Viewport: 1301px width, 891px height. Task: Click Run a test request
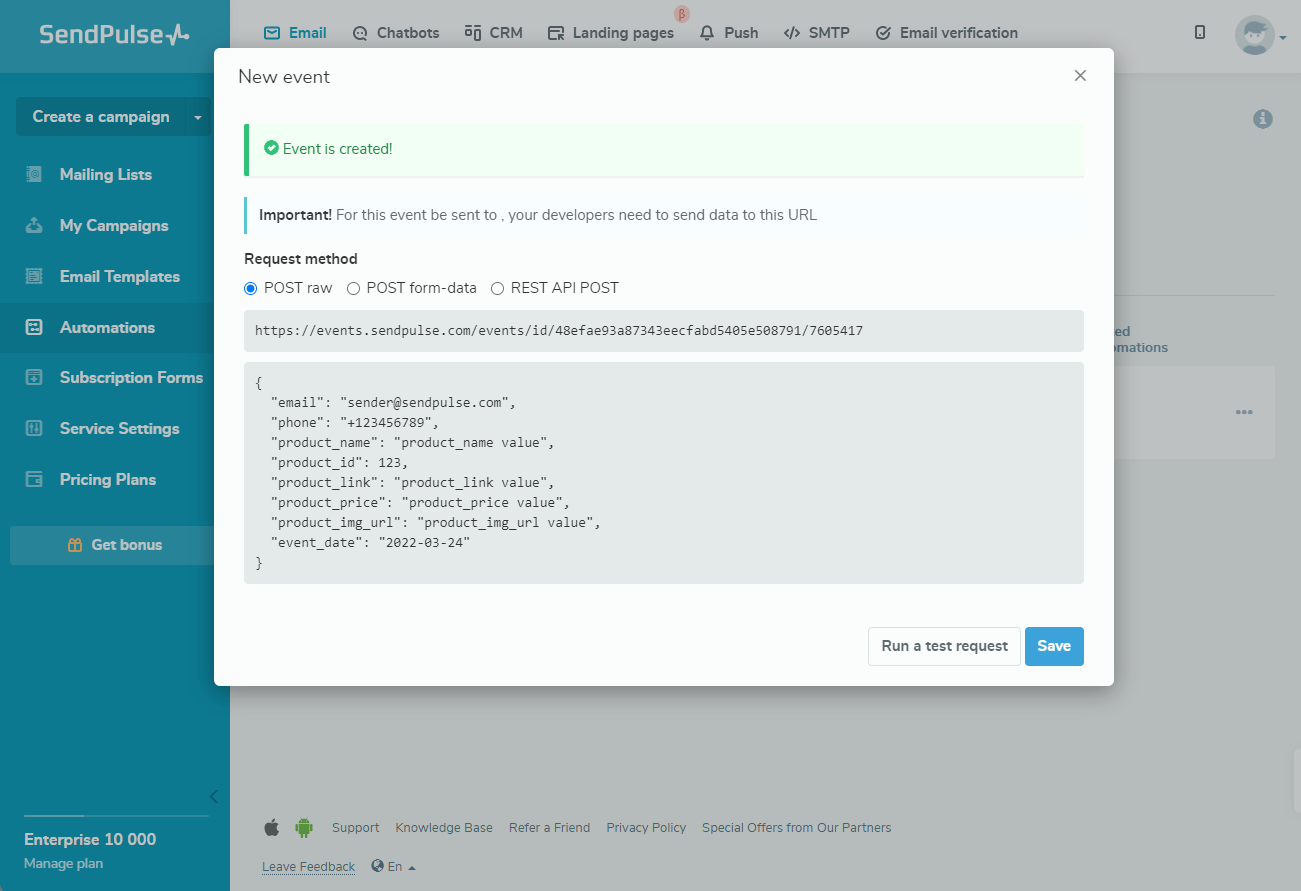point(944,646)
